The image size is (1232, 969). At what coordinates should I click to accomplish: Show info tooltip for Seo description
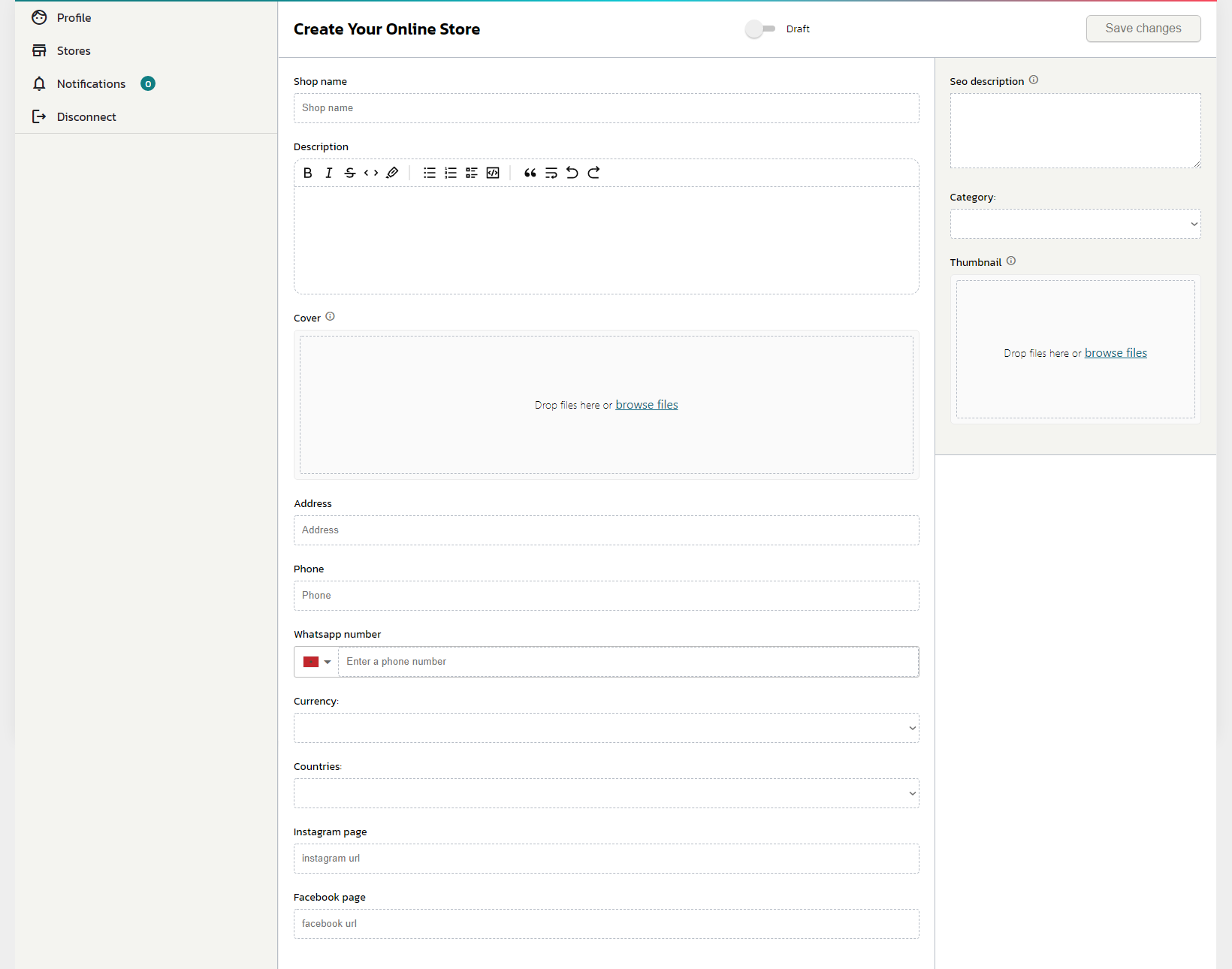[x=1034, y=80]
